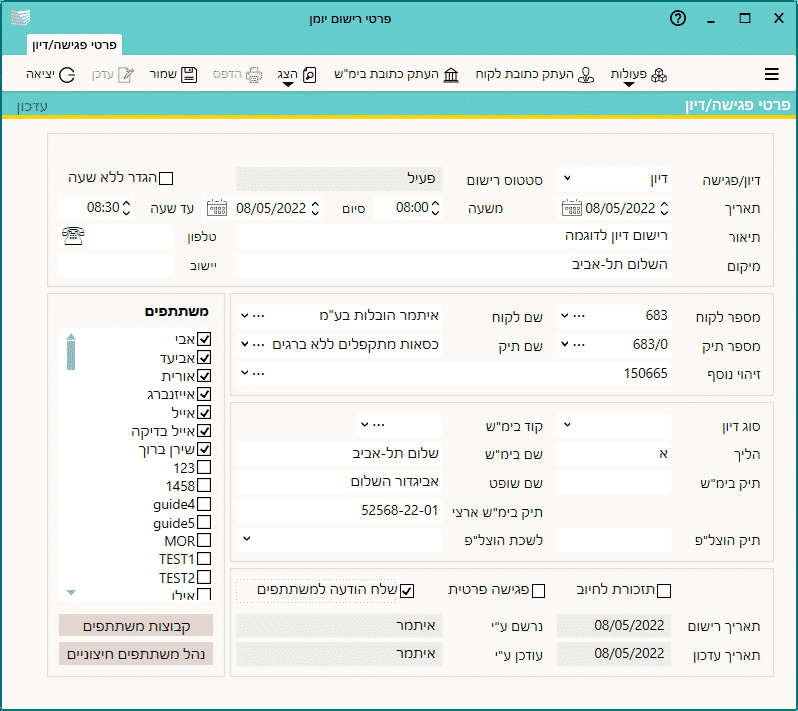
Task: Click the יישוב city input field
Action: click(x=116, y=265)
